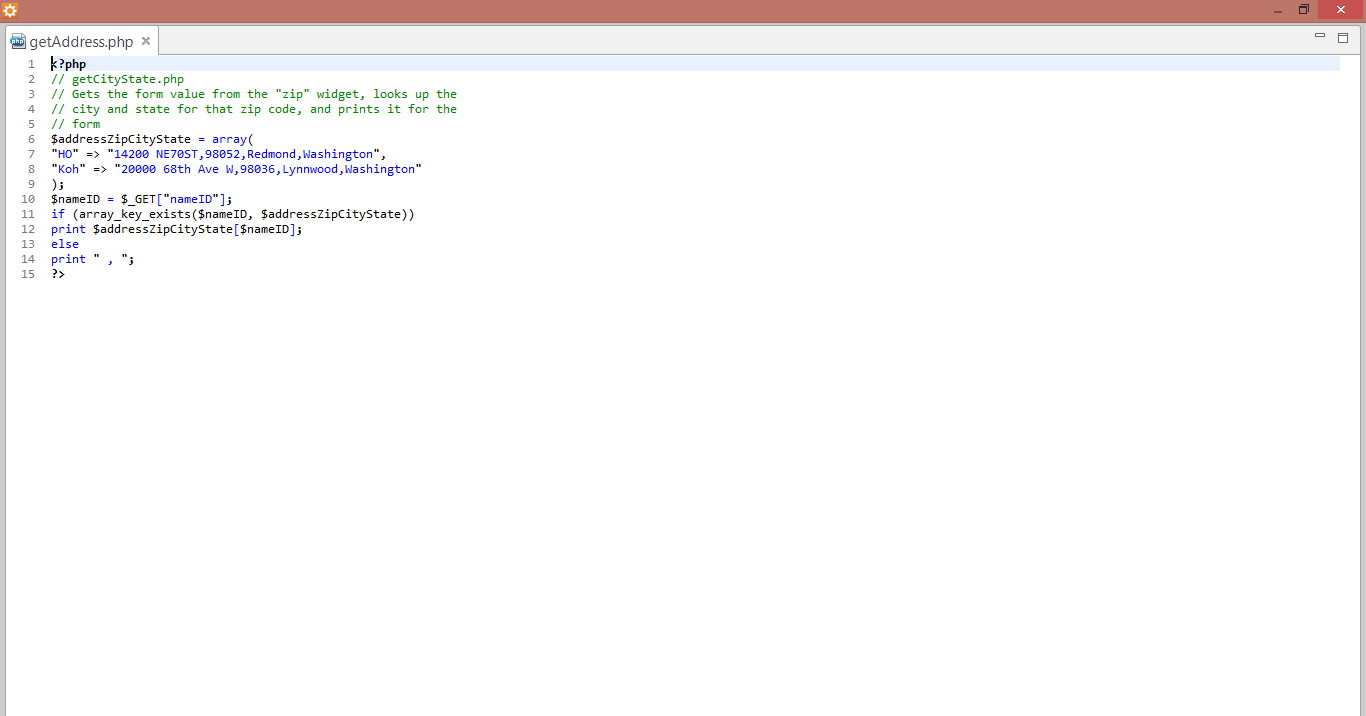The width and height of the screenshot is (1366, 716).
Task: Click the orange gear application icon
Action: coord(10,10)
